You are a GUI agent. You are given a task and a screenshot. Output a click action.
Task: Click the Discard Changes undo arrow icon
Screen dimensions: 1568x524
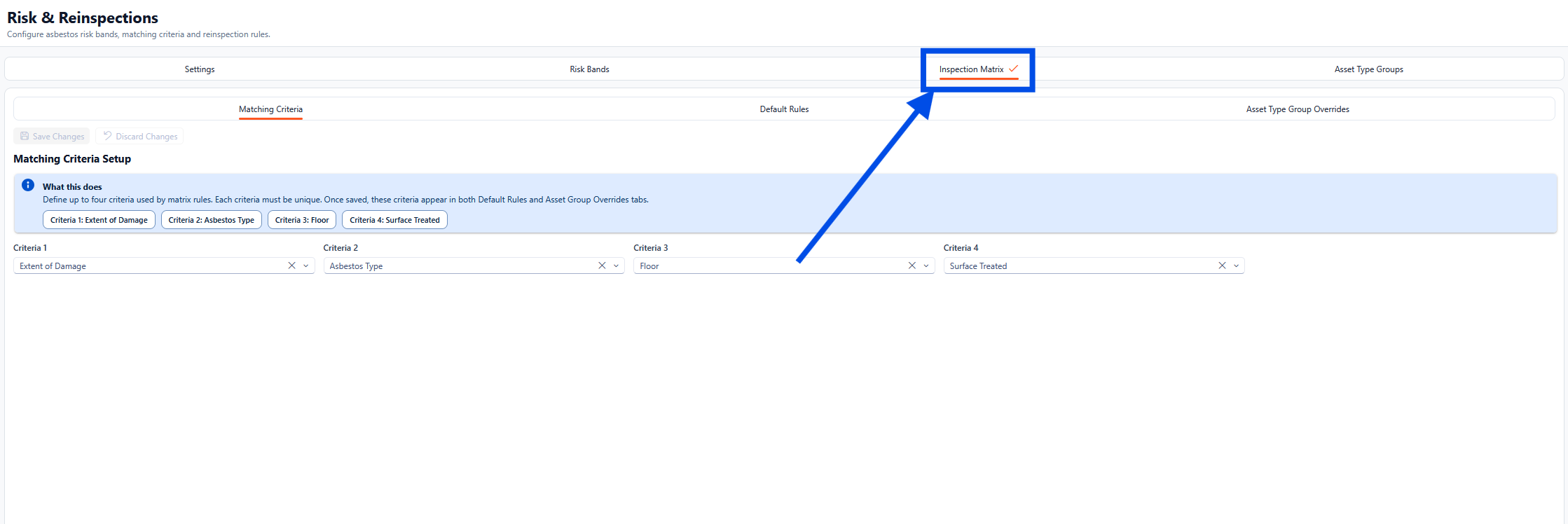pyautogui.click(x=107, y=136)
